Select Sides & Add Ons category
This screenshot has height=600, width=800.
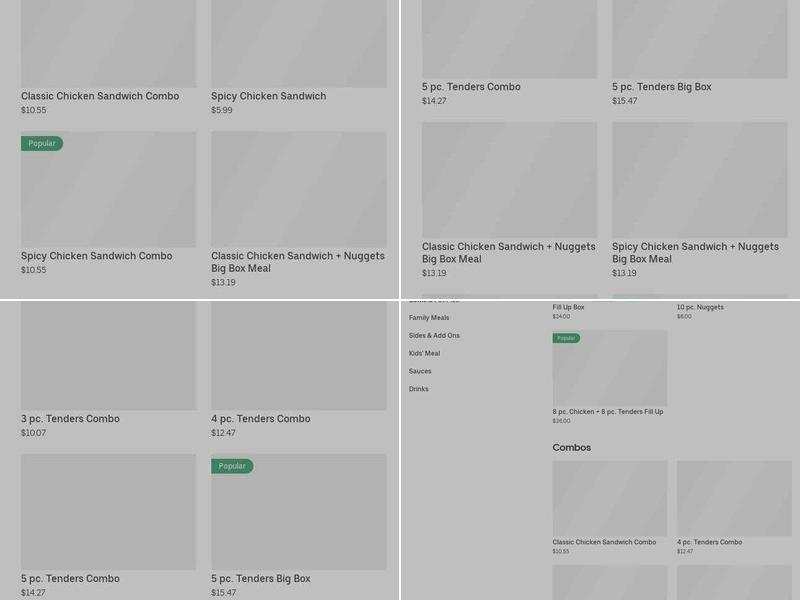434,336
